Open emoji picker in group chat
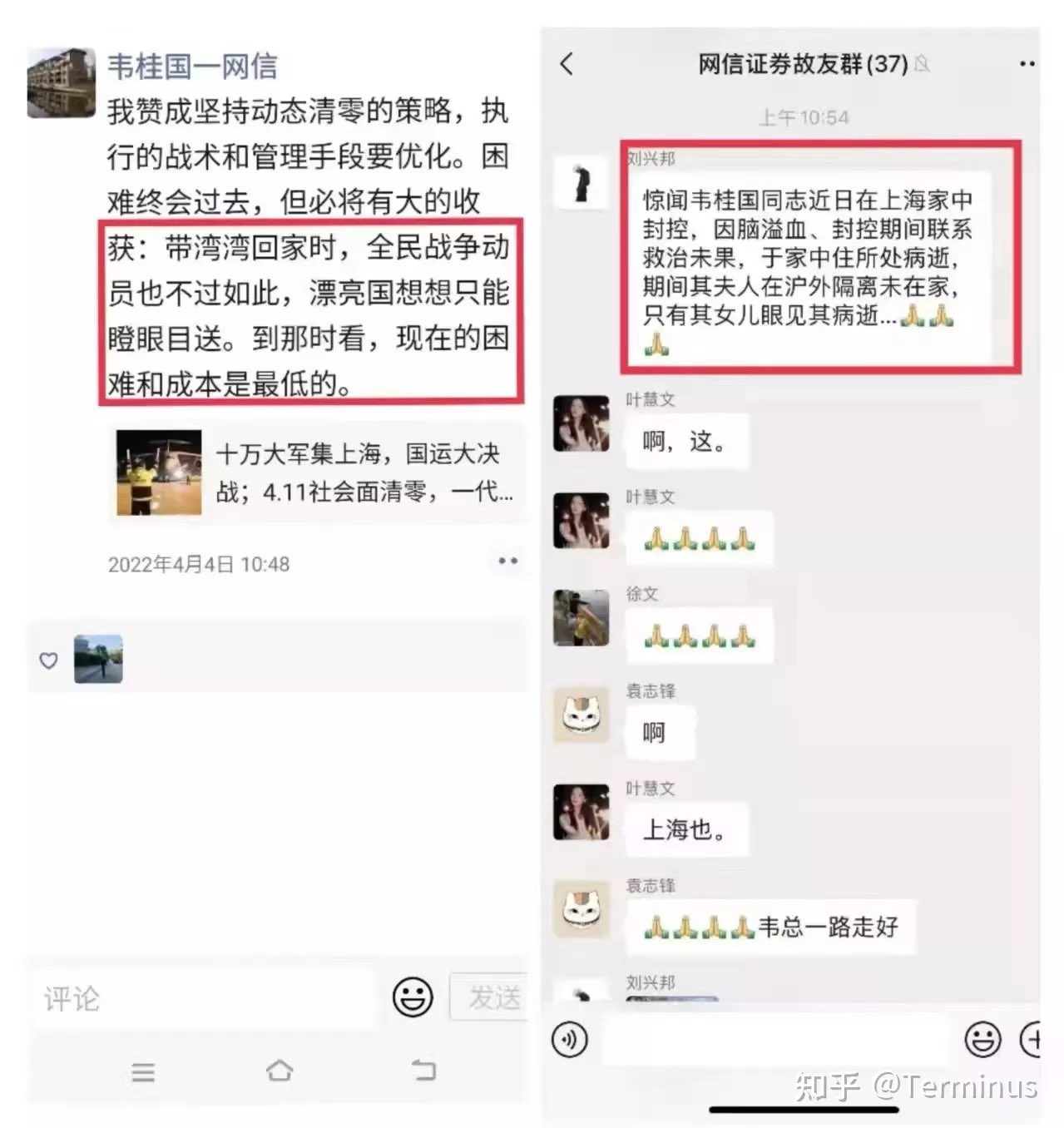 click(982, 1039)
